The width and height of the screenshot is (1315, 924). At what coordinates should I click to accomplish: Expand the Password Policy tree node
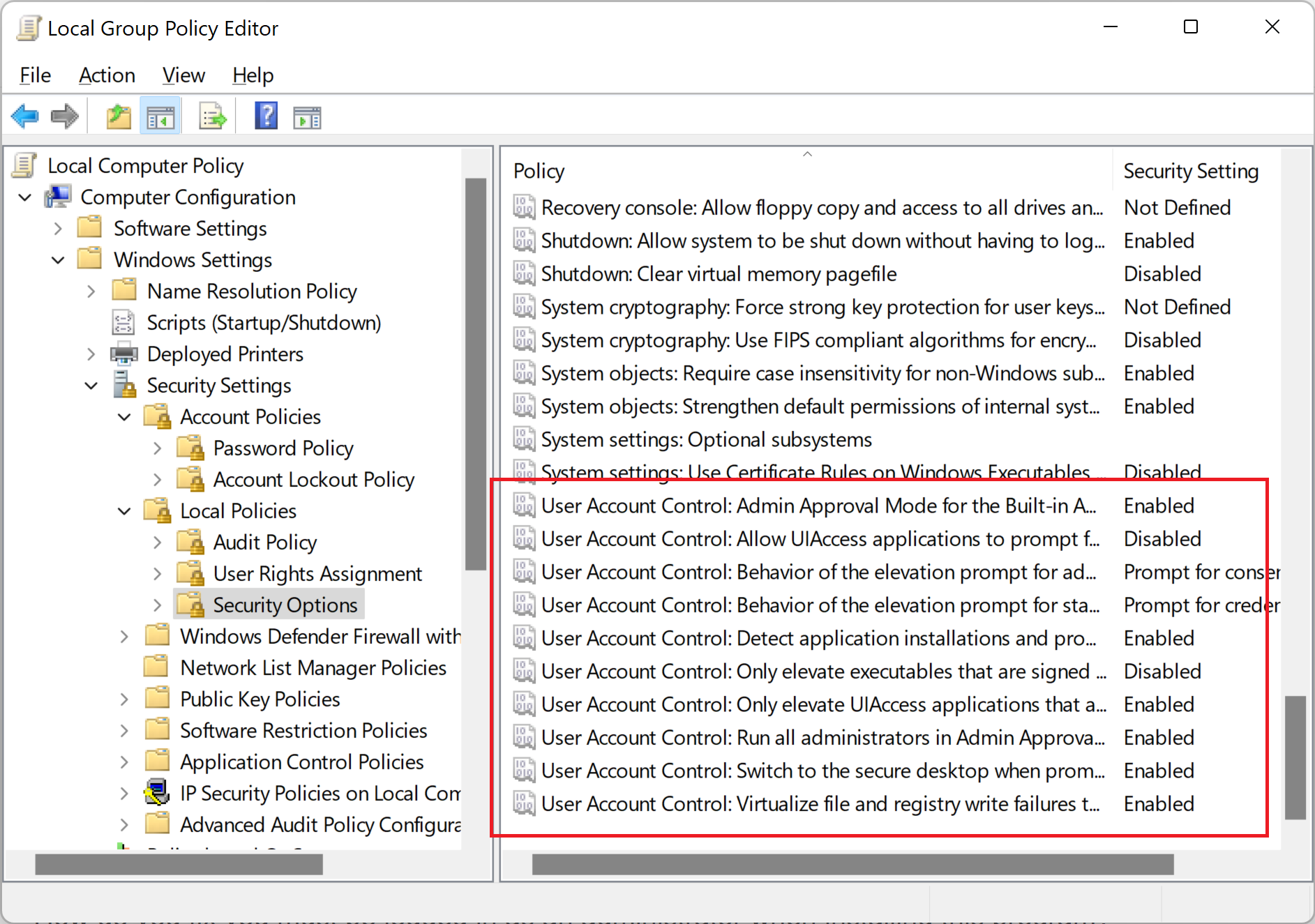[x=158, y=448]
